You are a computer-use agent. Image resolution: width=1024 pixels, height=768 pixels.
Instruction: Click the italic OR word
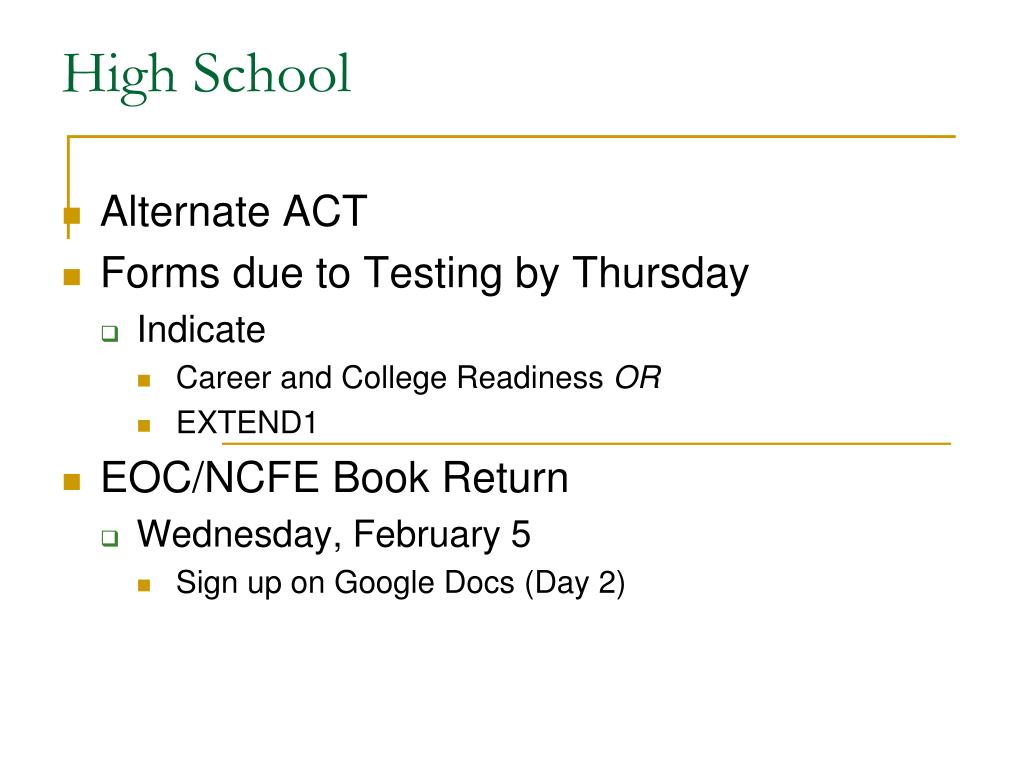click(637, 378)
